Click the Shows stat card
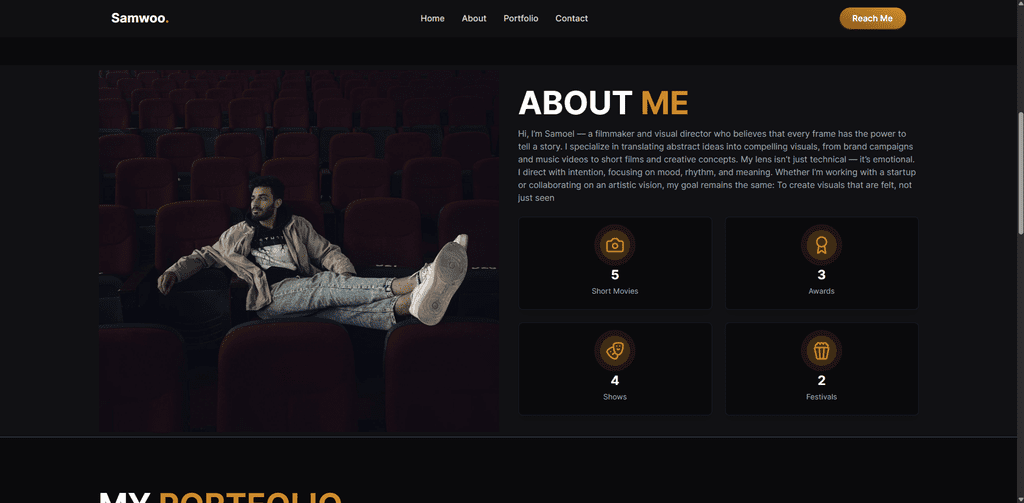Screen dimensions: 1024x503 [x=615, y=368]
